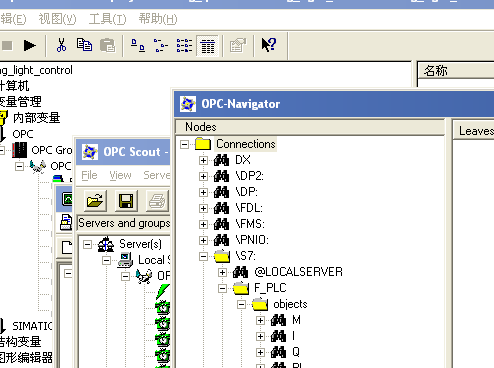Screen dimensions: 494x368
Task: Select 图形编辑器 in the WinCC tree
Action: coord(26,358)
